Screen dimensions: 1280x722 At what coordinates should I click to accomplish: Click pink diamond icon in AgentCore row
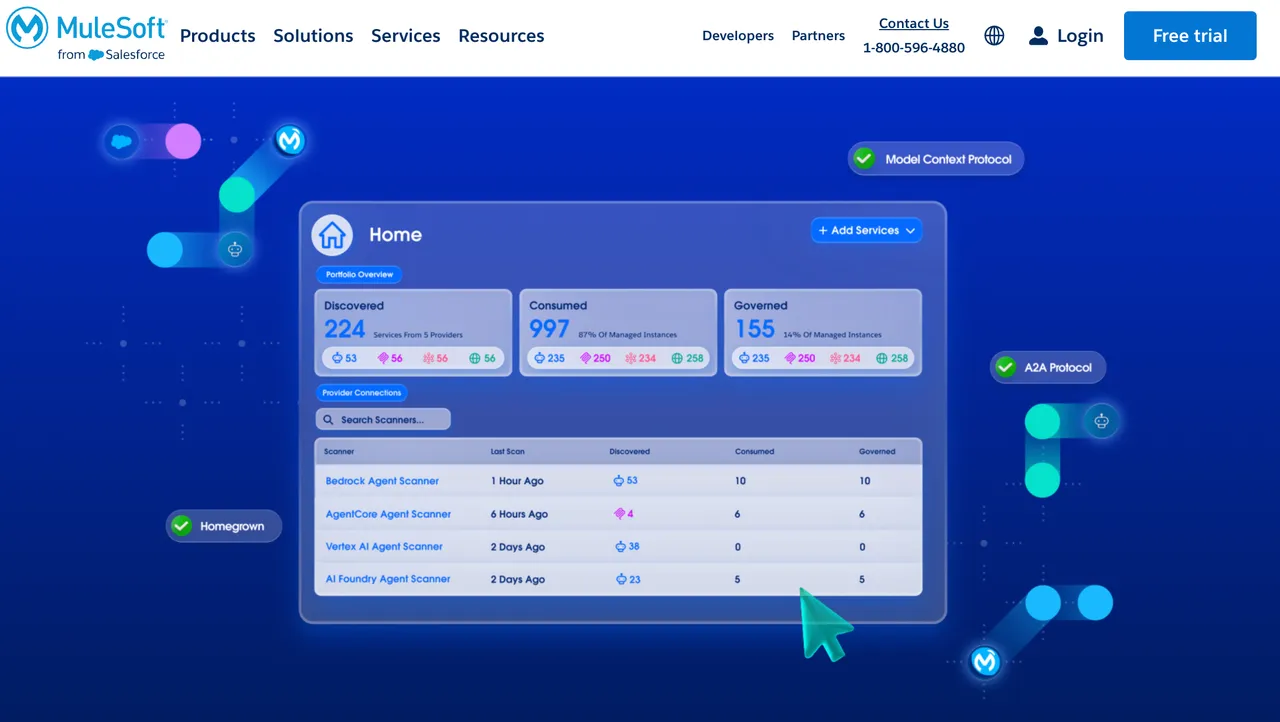(x=619, y=514)
